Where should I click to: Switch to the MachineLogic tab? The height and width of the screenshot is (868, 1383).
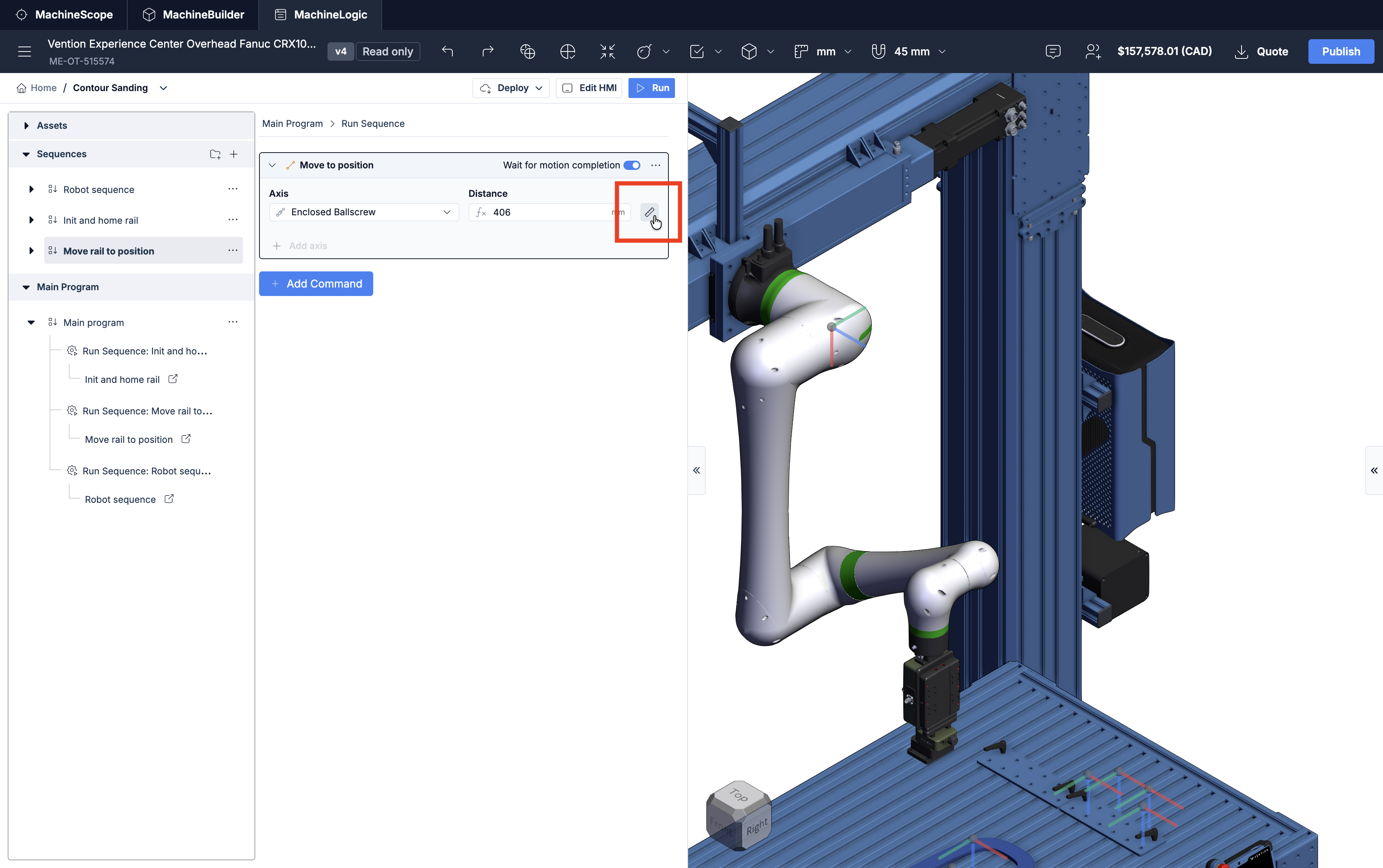(320, 15)
